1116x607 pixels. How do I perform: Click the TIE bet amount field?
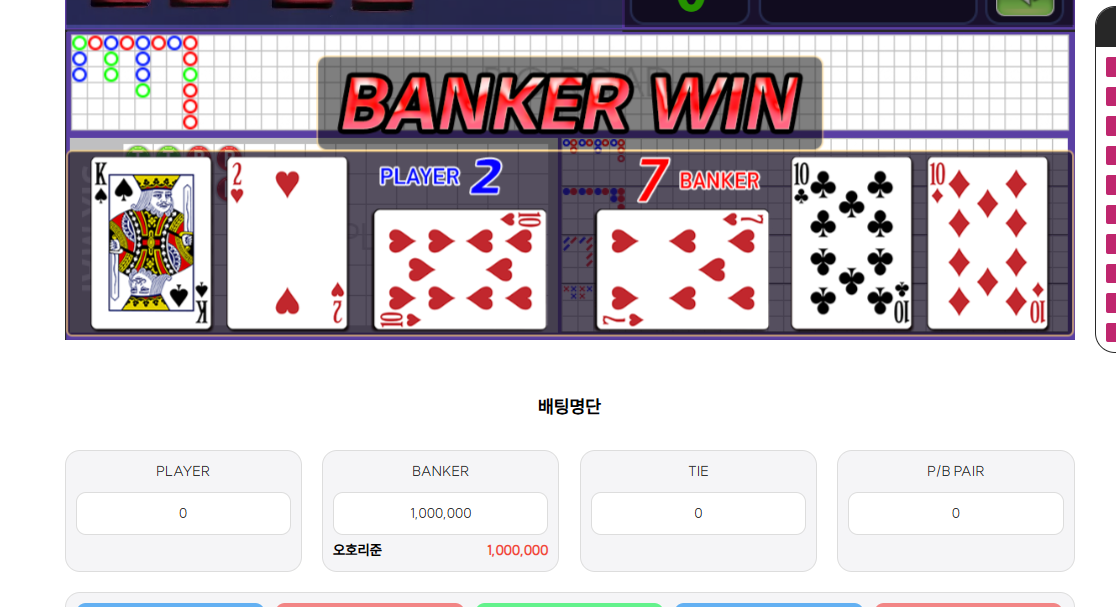coord(698,513)
